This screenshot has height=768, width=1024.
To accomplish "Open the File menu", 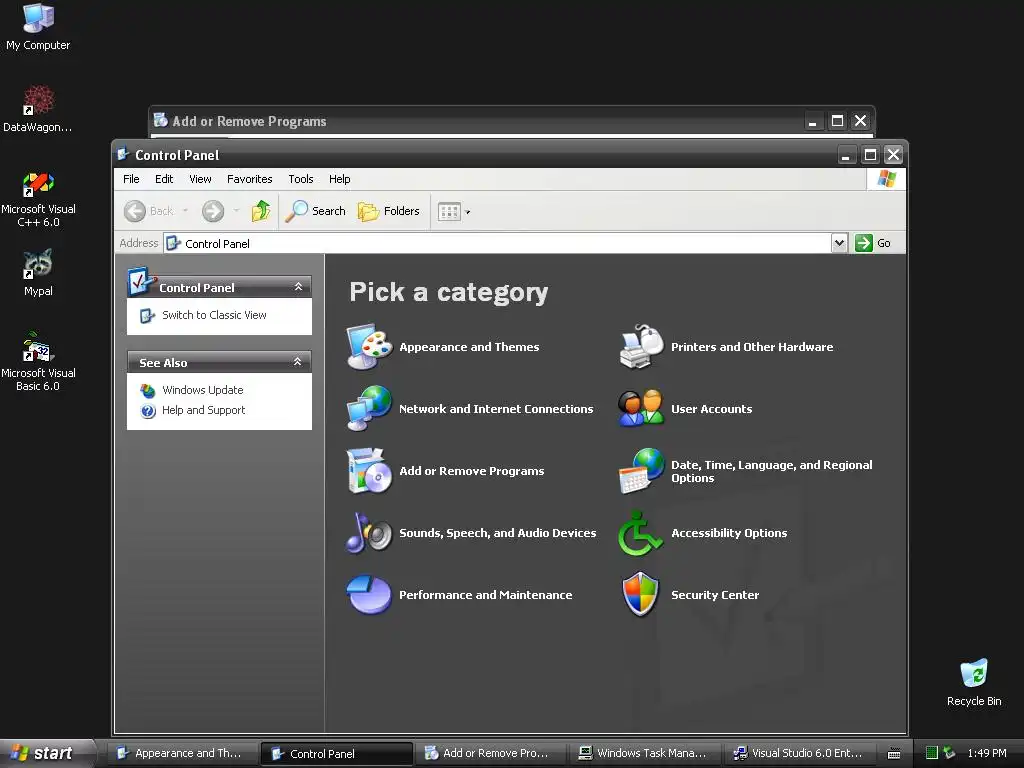I will point(131,179).
